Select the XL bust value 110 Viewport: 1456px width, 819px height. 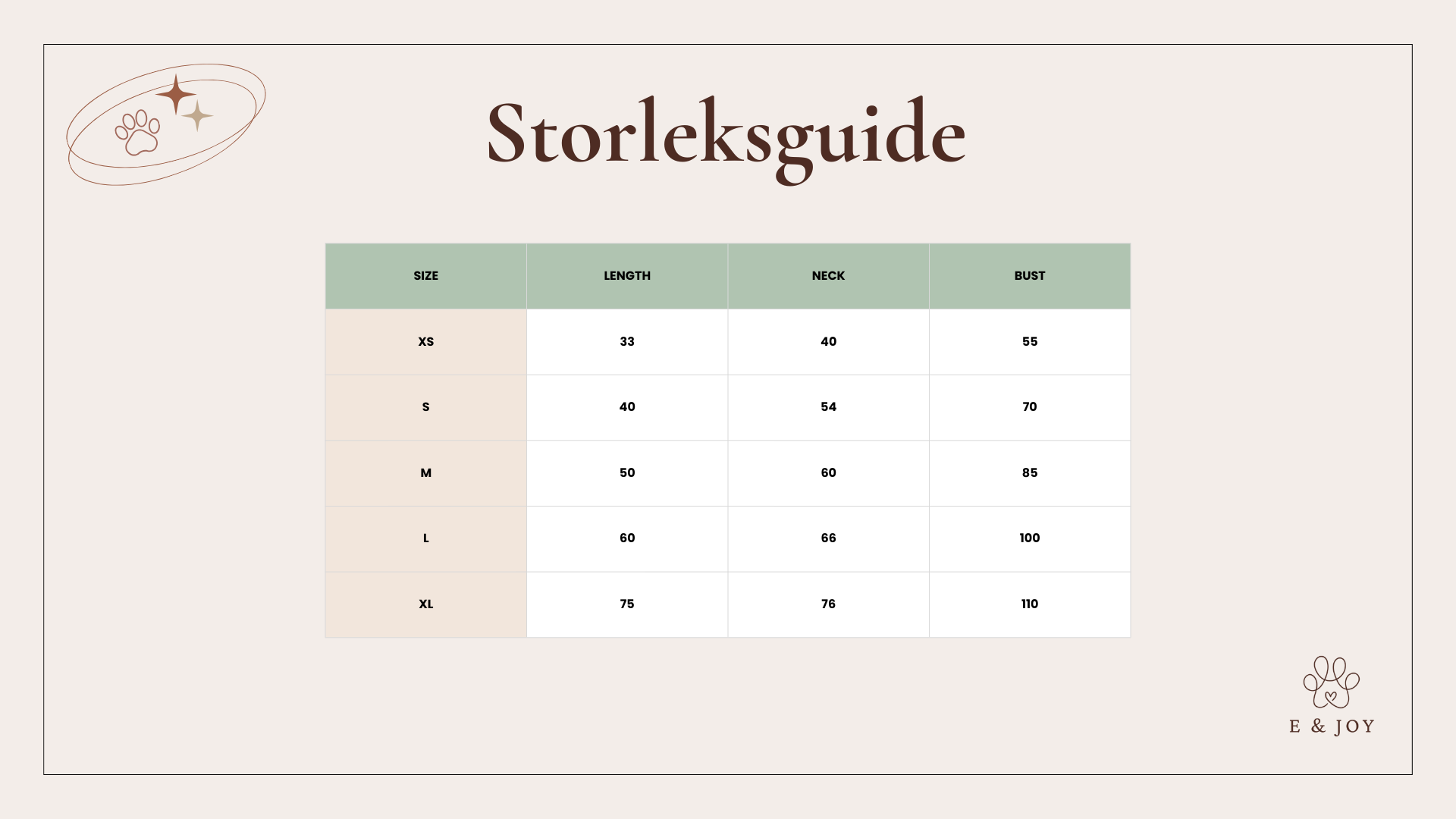[x=1029, y=604]
